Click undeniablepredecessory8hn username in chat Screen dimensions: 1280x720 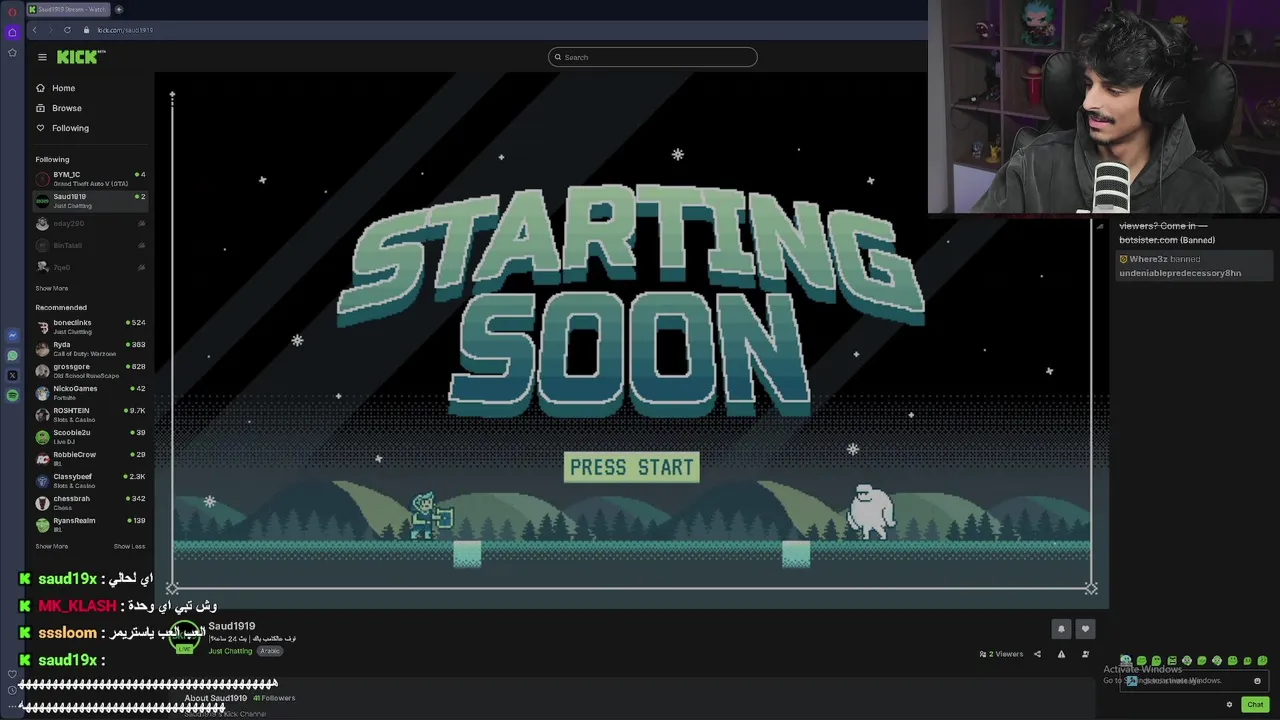(x=1180, y=273)
